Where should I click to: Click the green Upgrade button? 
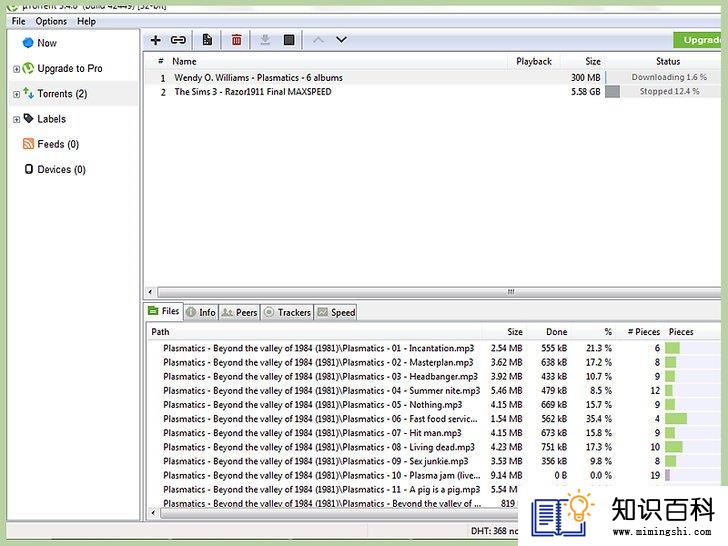point(697,40)
